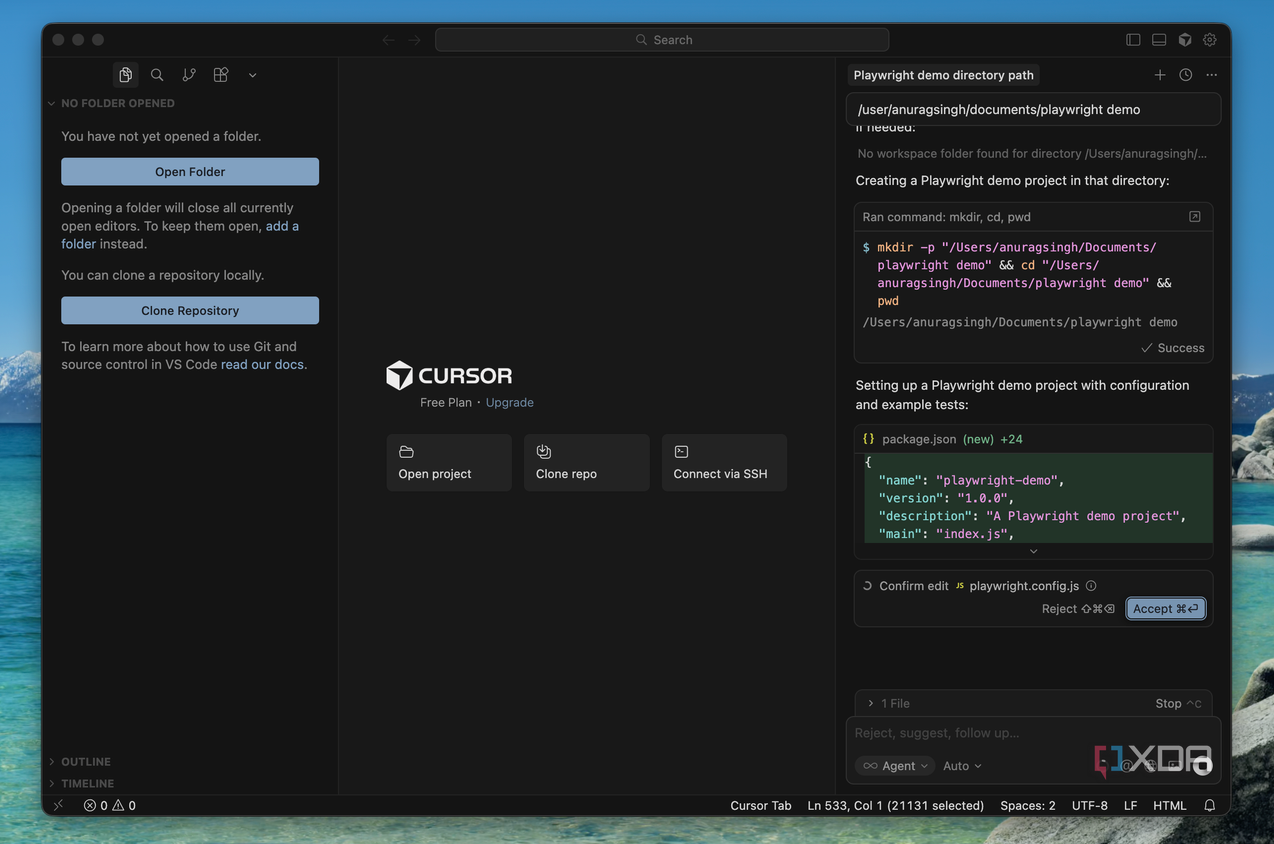Open problems via errors and warnings indicator
This screenshot has height=844, width=1274.
pos(110,805)
